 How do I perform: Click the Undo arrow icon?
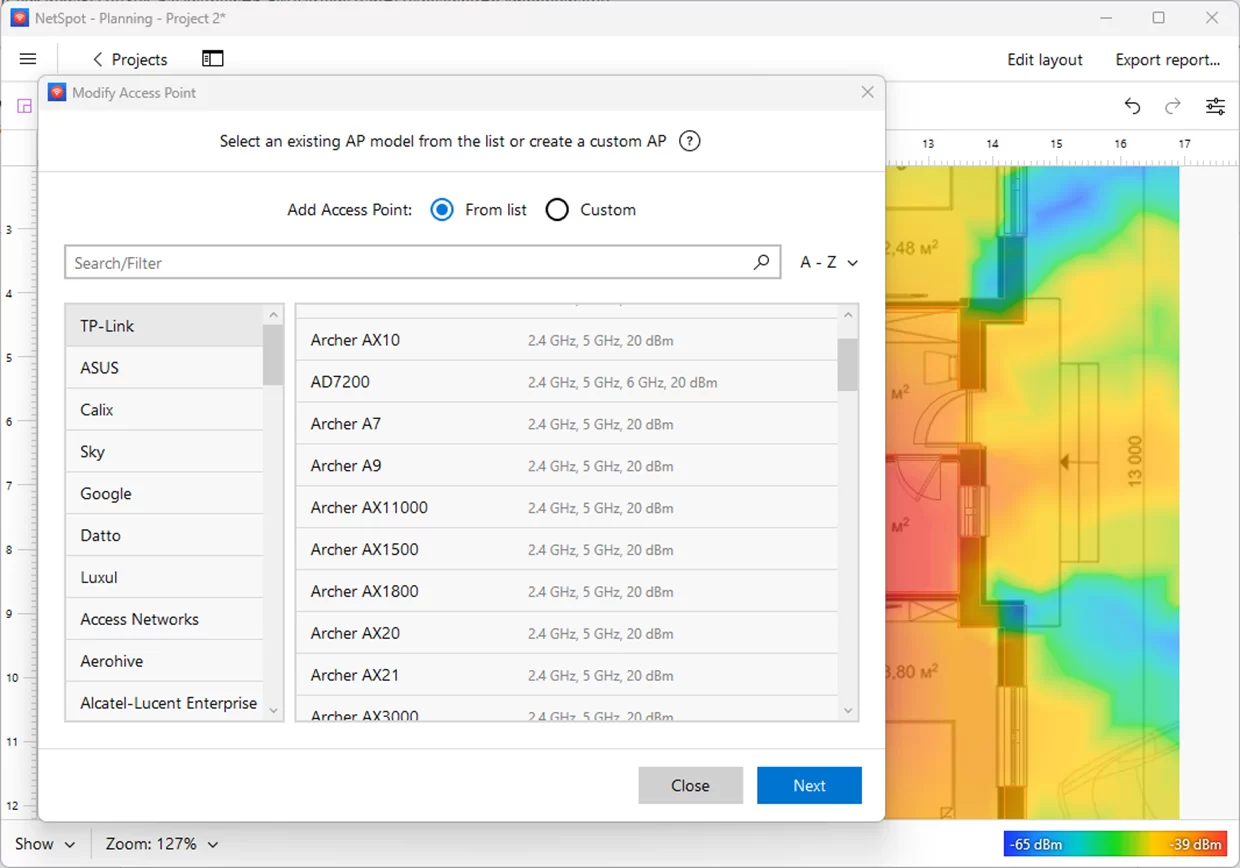(1131, 105)
